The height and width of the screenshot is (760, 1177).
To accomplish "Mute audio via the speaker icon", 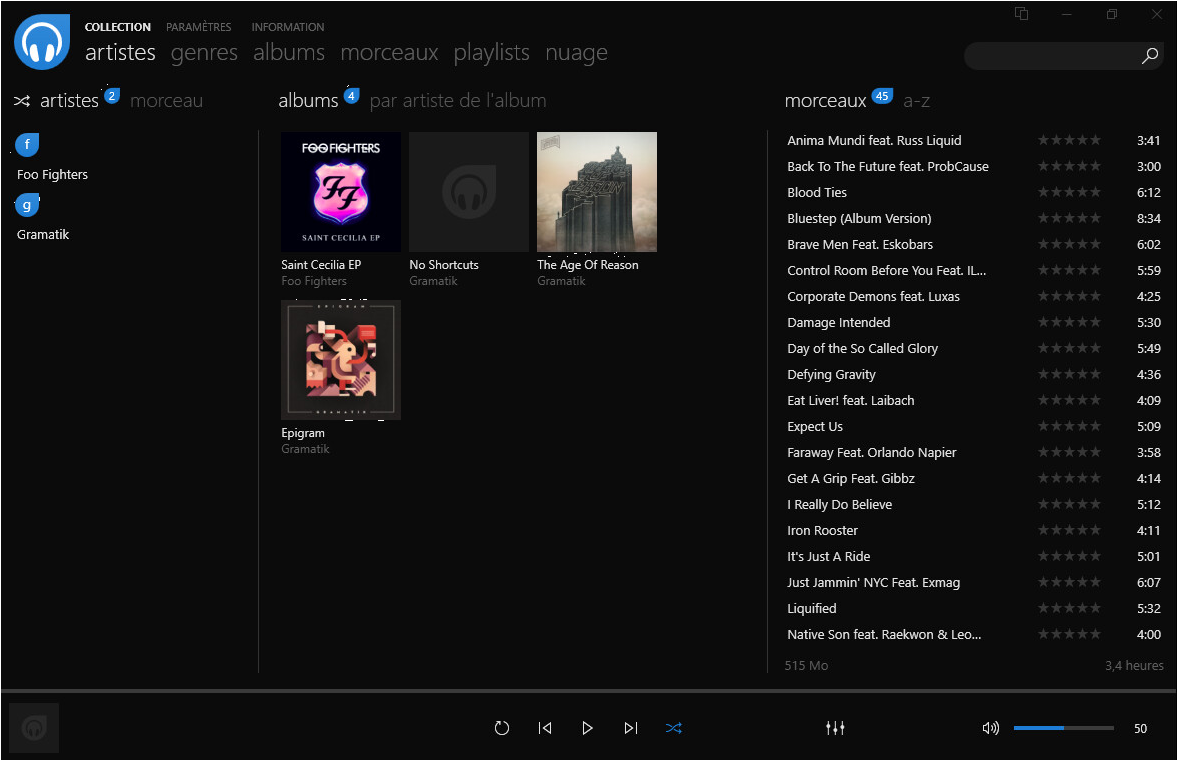I will (991, 728).
